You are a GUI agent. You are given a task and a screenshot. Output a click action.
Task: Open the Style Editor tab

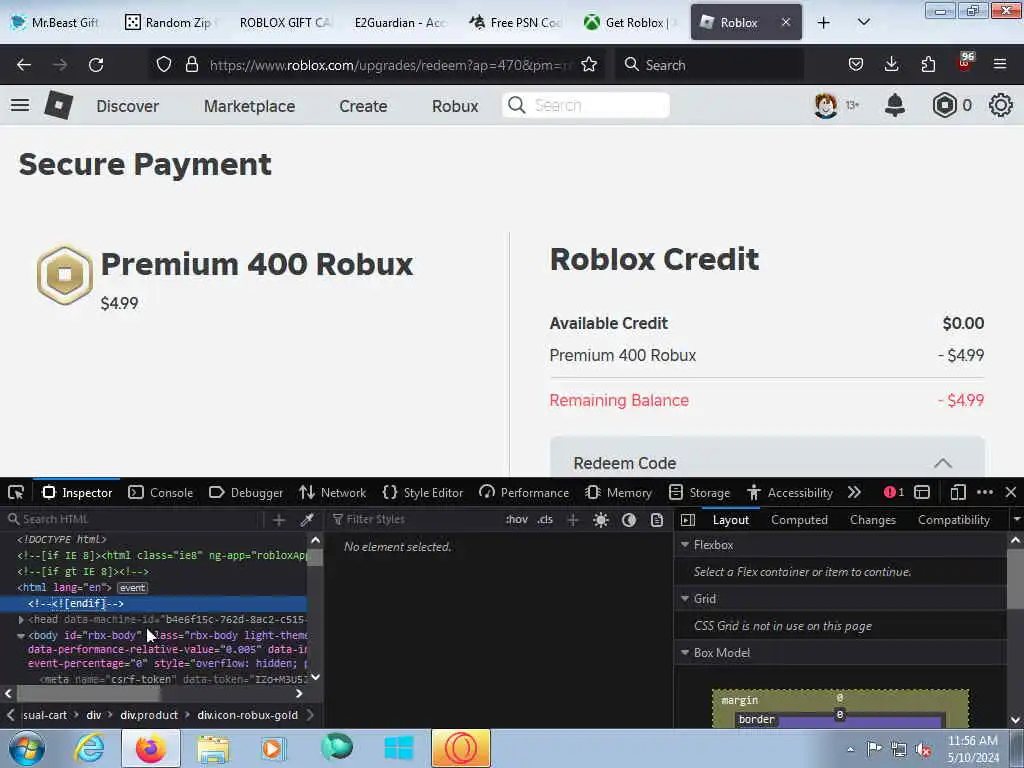pos(423,492)
